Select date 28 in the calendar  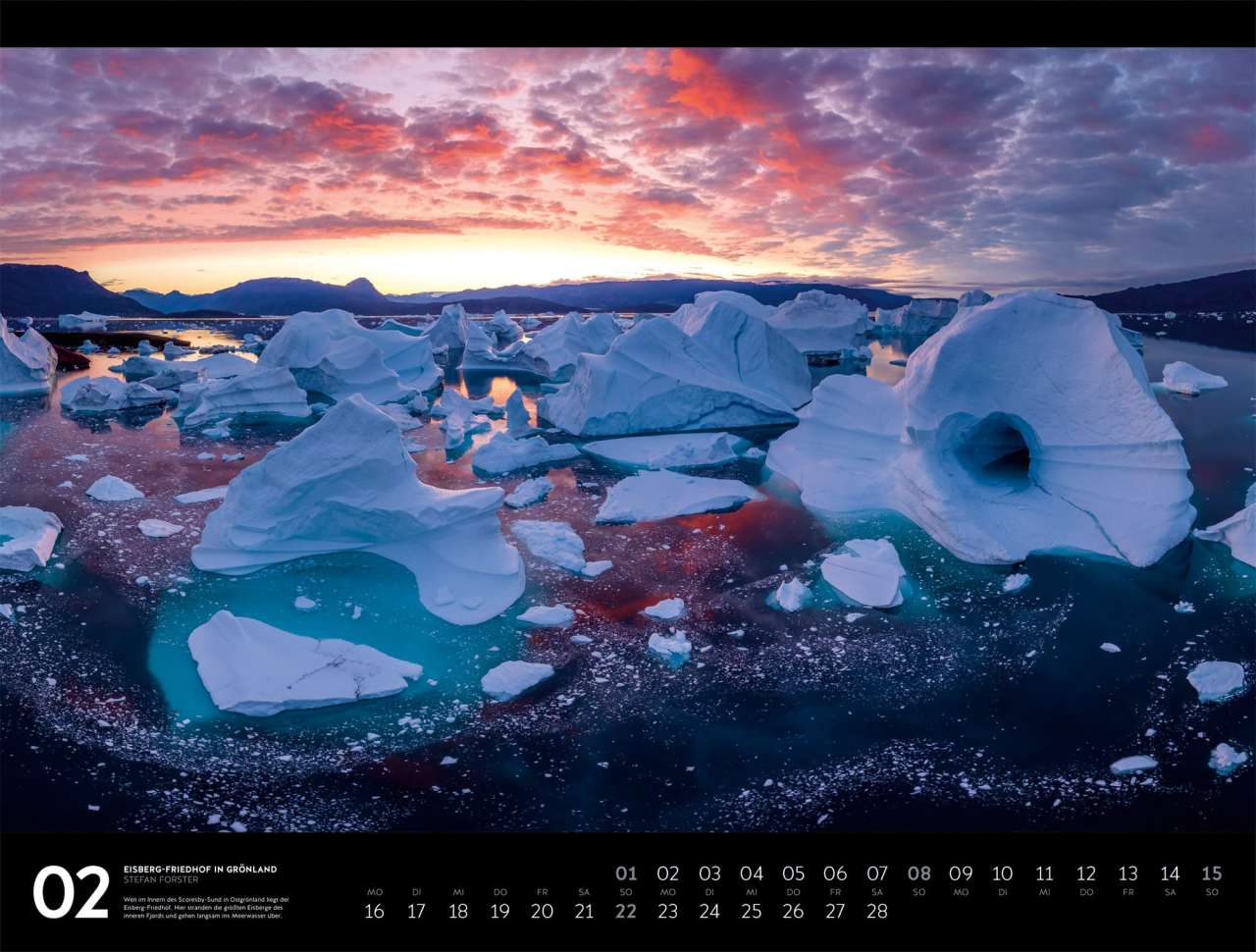point(876,911)
